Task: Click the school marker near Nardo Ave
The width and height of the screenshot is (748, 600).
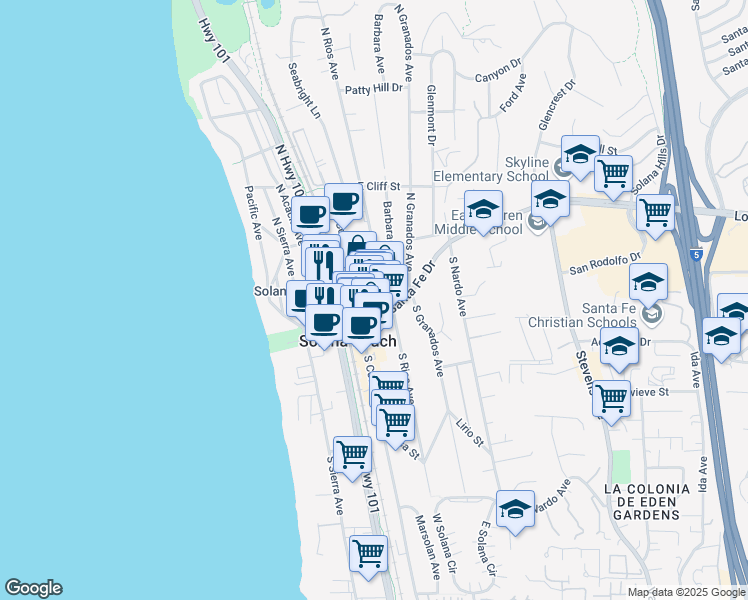Action: point(515,511)
